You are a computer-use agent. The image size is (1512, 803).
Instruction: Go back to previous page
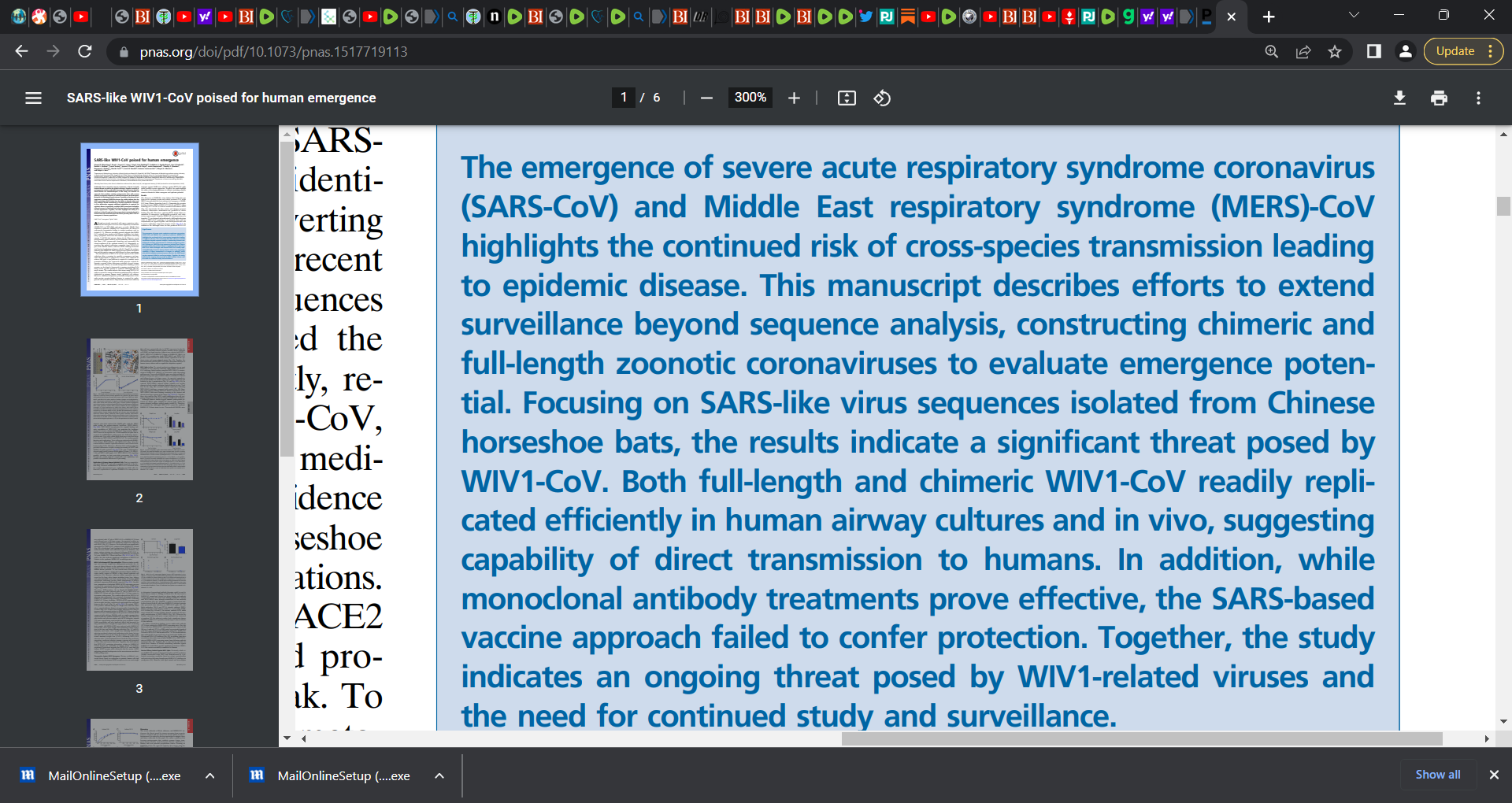21,51
